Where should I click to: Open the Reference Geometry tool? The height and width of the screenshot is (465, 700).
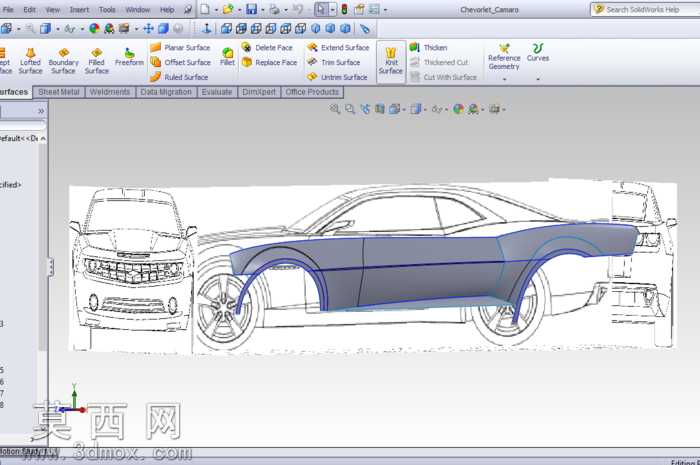pos(504,57)
